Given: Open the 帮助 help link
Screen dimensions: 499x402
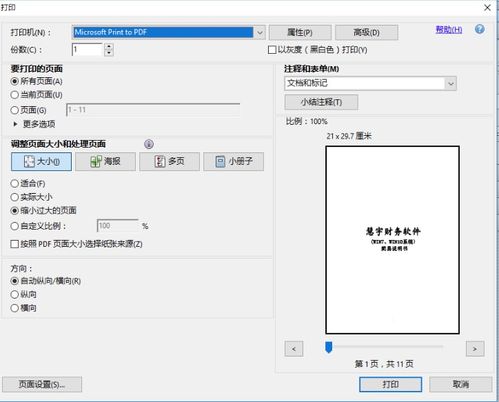Looking at the screenshot, I should pos(449,30).
